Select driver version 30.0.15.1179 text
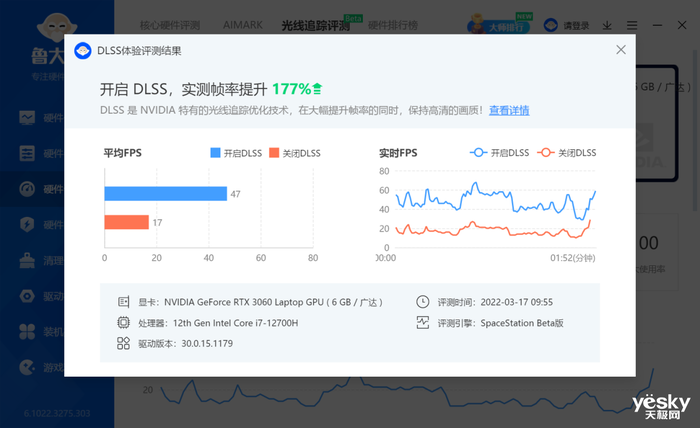The height and width of the screenshot is (428, 700). (x=207, y=343)
